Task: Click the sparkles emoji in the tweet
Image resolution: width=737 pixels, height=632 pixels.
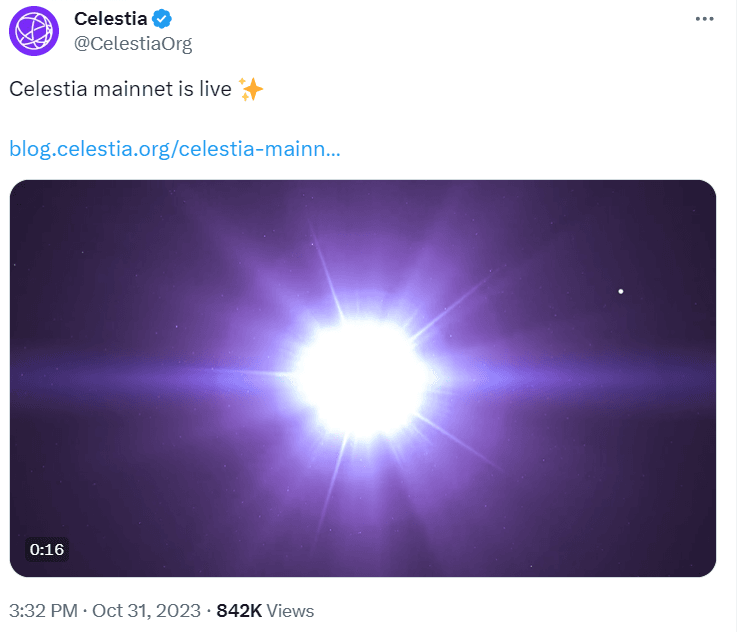Action: tap(251, 89)
